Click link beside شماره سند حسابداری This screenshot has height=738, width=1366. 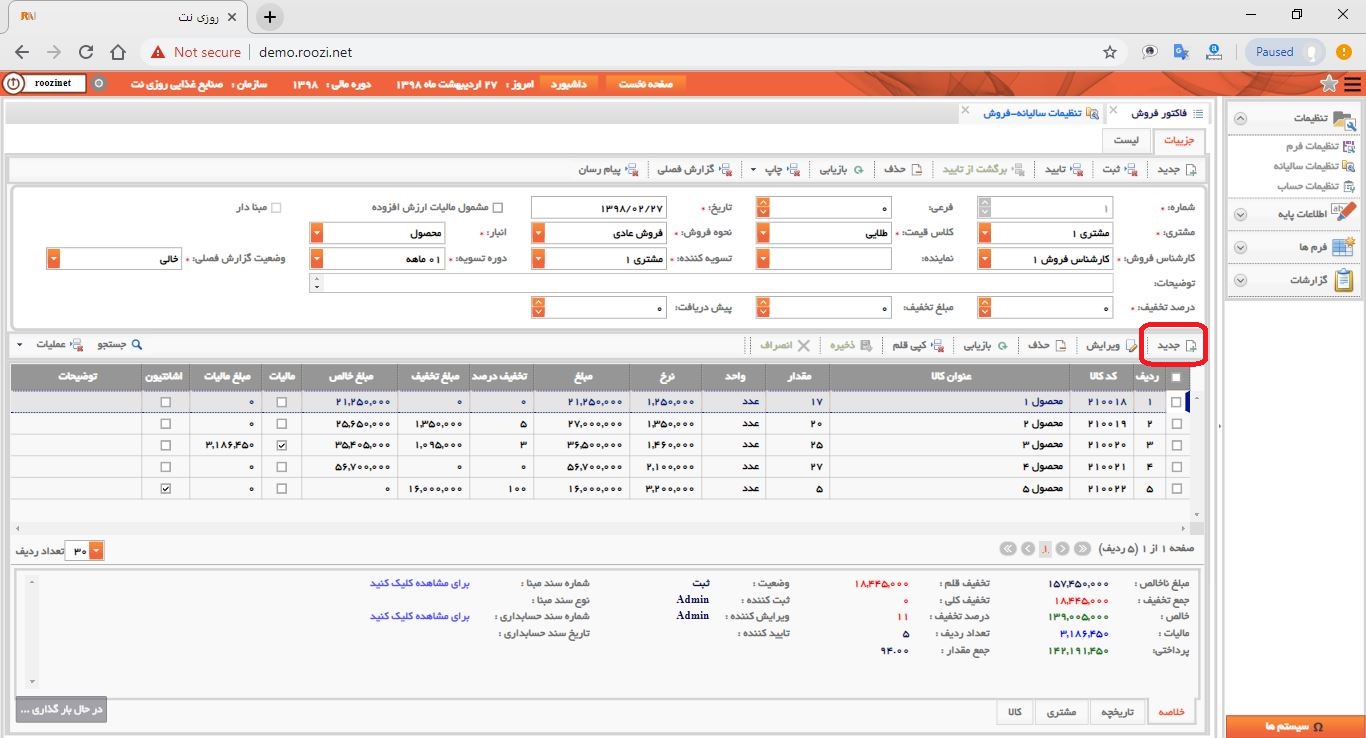[x=420, y=616]
